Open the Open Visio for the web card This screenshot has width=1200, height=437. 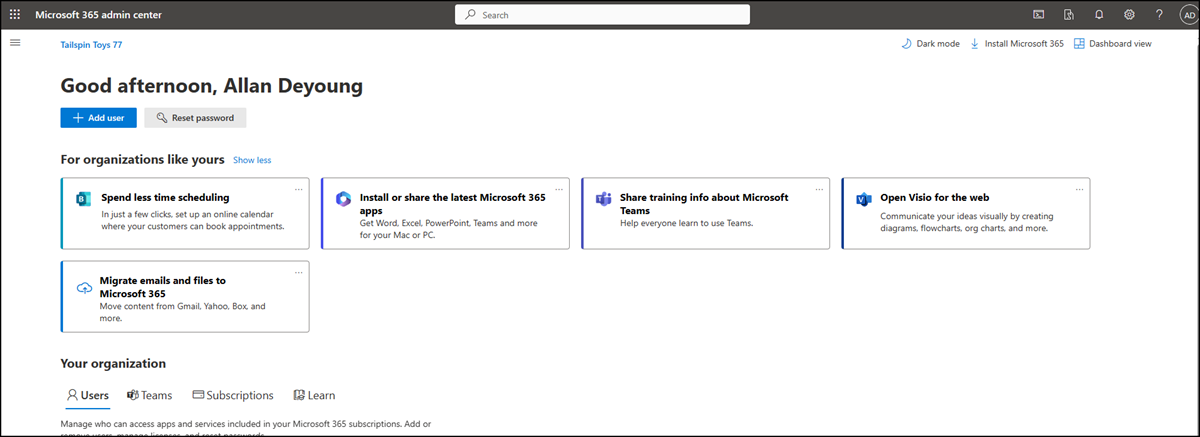coord(966,213)
